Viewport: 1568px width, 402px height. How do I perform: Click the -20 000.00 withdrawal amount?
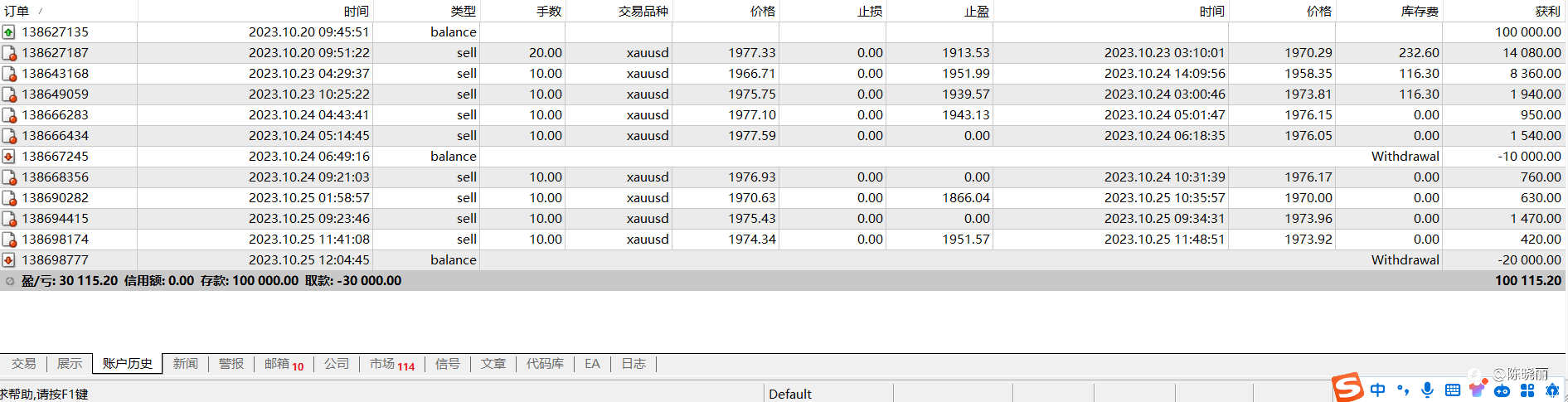click(1530, 260)
